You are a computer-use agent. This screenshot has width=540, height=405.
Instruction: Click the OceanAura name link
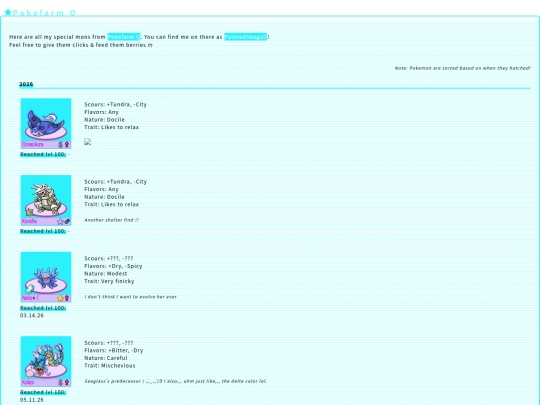click(x=32, y=145)
